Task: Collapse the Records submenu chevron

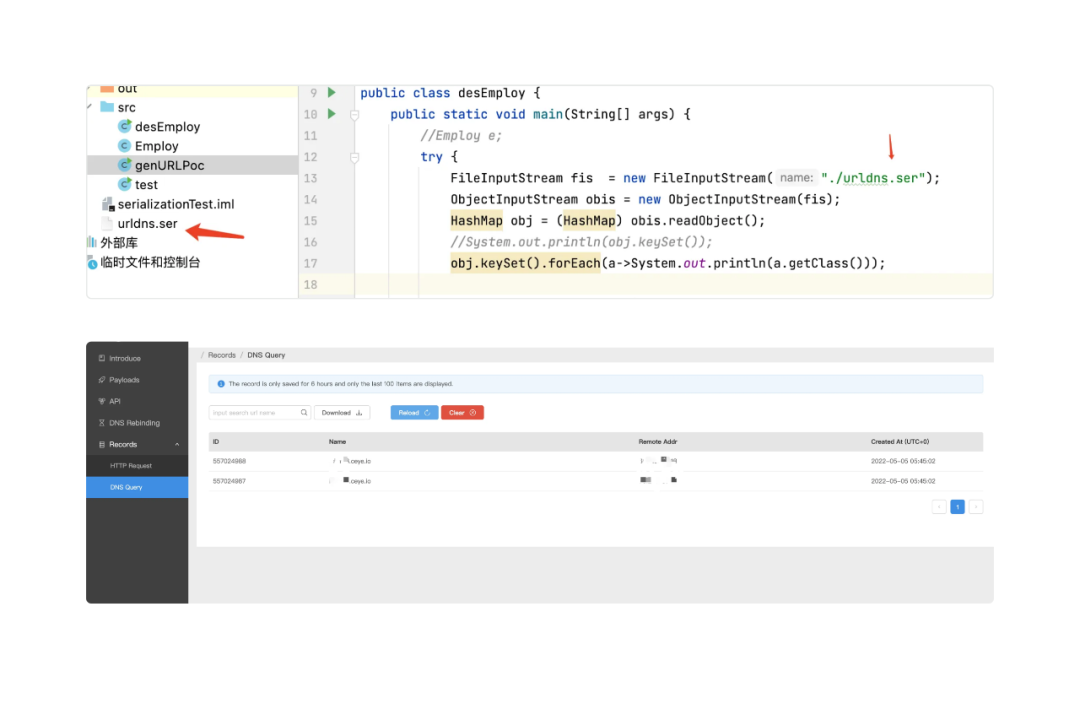Action: click(177, 444)
